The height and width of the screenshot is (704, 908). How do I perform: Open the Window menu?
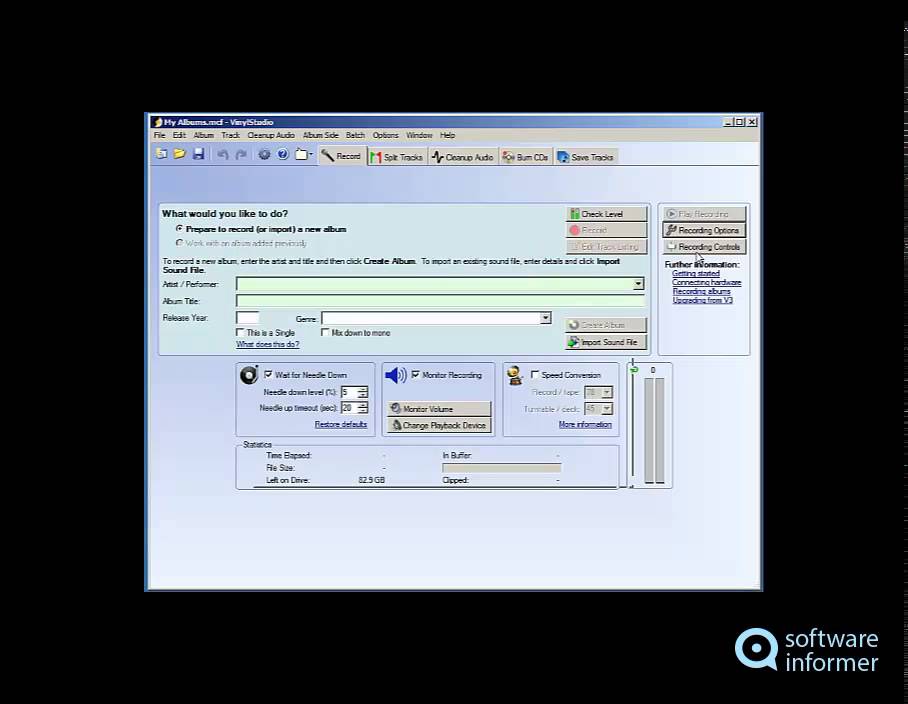click(419, 135)
